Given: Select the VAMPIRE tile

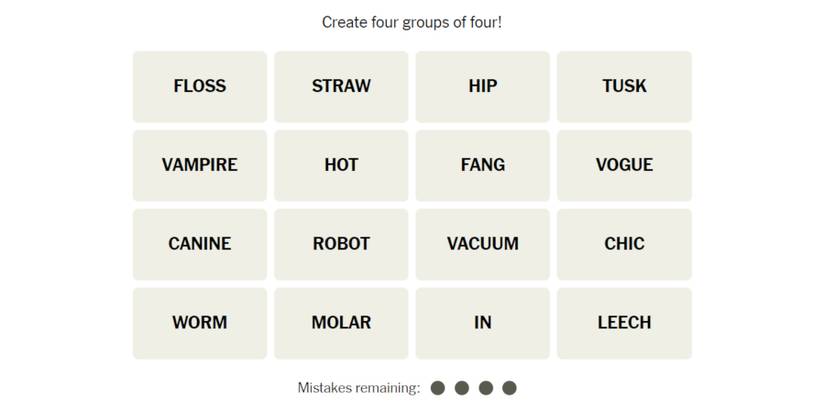Looking at the screenshot, I should click(x=200, y=165).
